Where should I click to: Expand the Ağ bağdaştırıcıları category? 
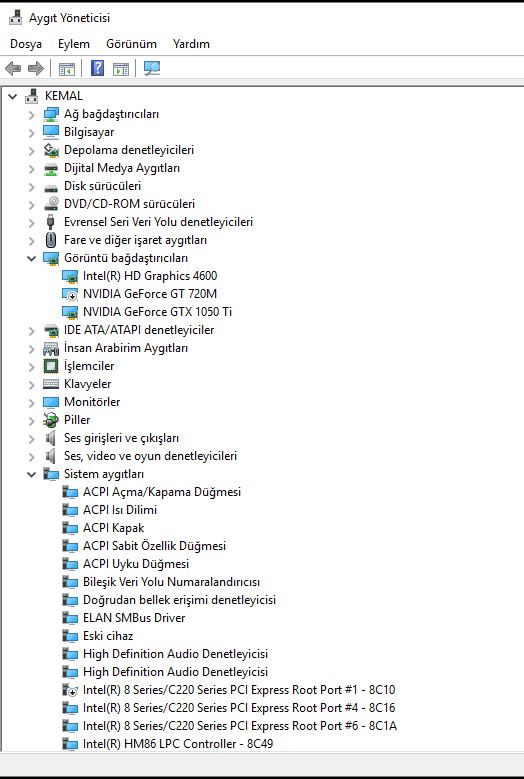pos(31,115)
